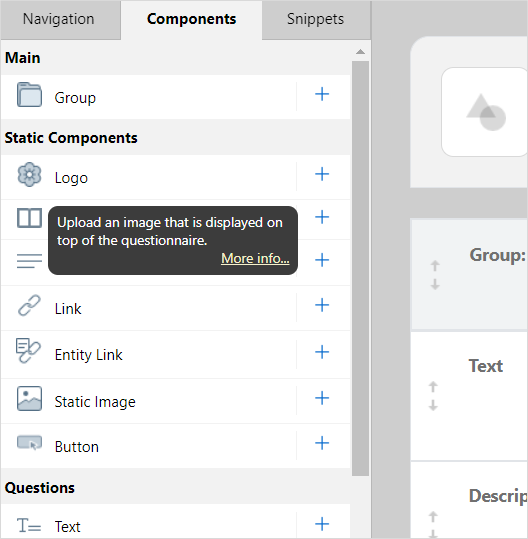The width and height of the screenshot is (528, 539).
Task: Open the More info... tooltip link
Action: (255, 258)
